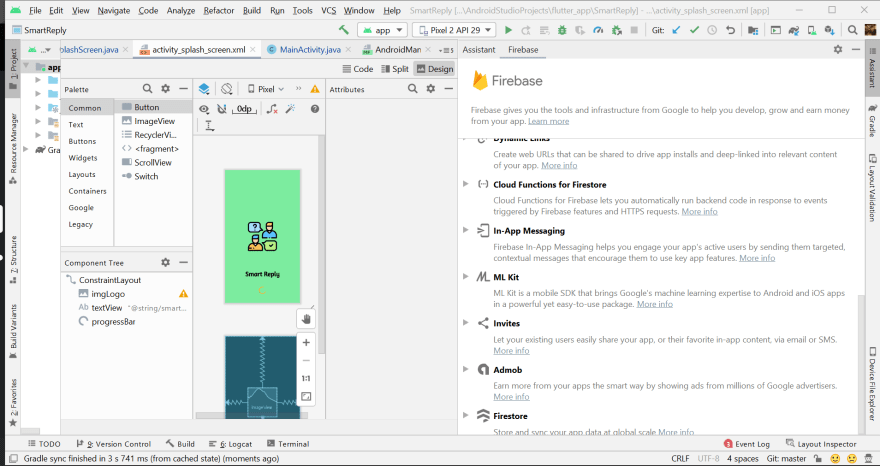Commit changes with Git green checkmark
Image resolution: width=880 pixels, height=466 pixels.
(694, 30)
